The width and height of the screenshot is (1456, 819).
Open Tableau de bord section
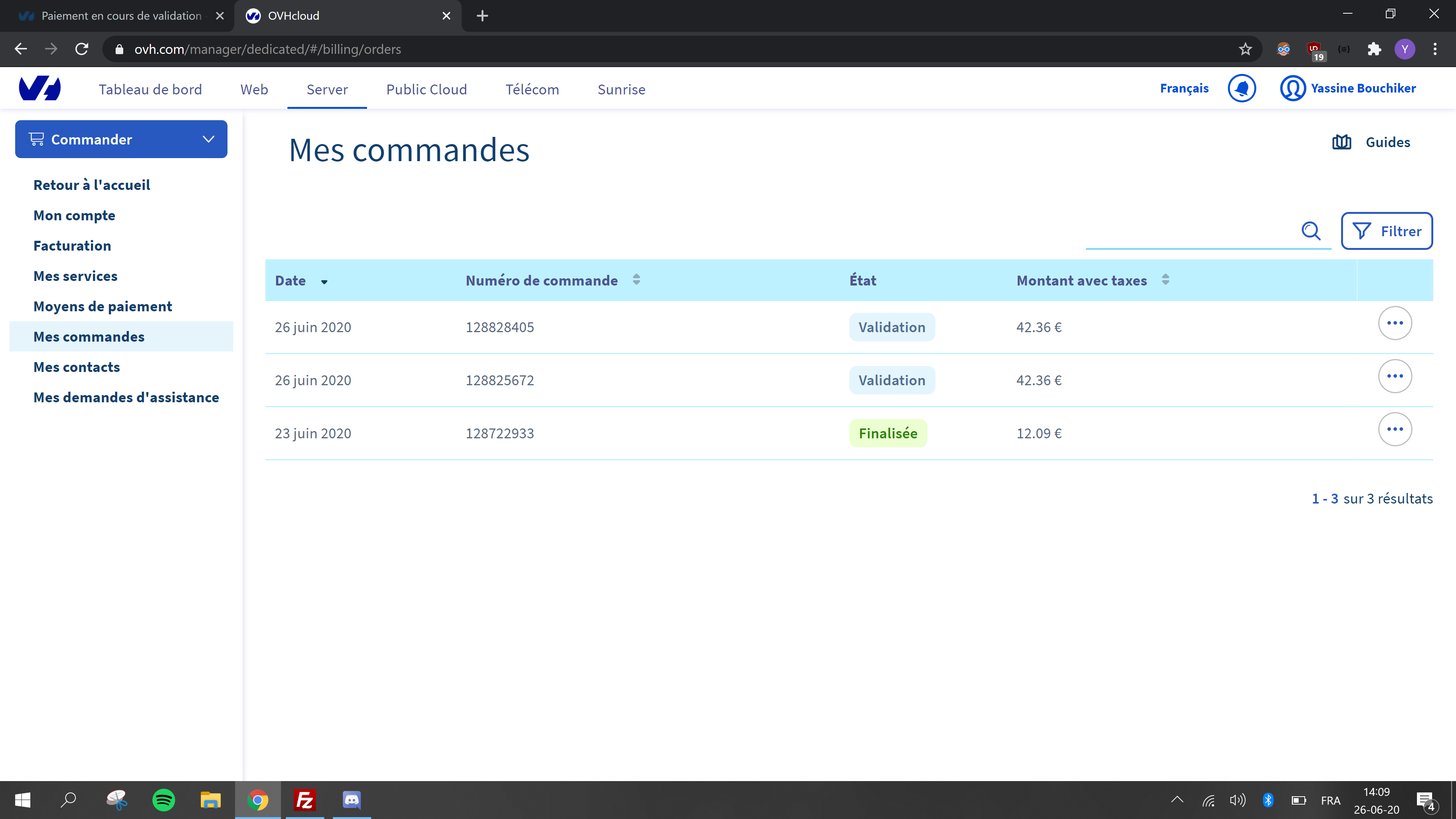pyautogui.click(x=150, y=89)
